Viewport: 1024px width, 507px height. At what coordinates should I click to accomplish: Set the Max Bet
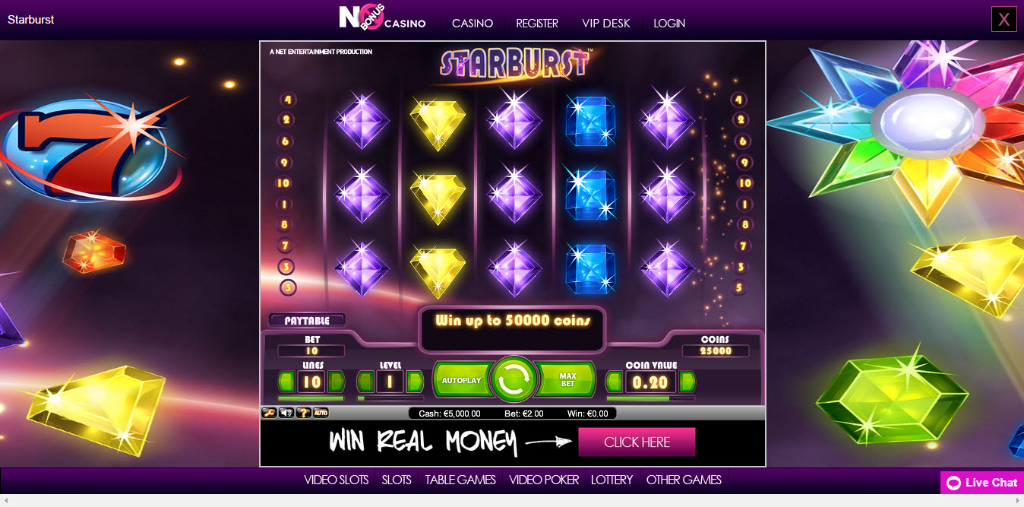[567, 380]
